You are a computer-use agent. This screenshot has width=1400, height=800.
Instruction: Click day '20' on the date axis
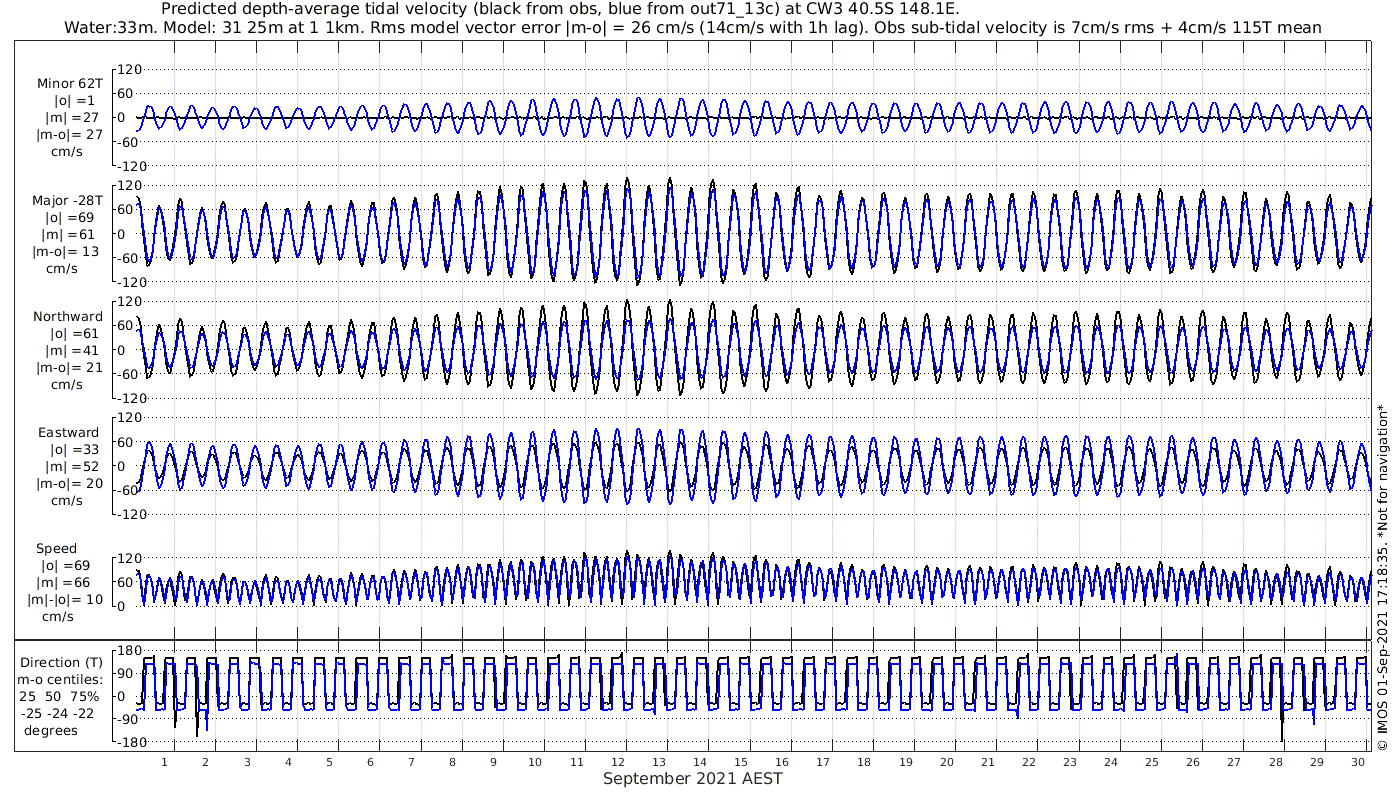tap(947, 762)
